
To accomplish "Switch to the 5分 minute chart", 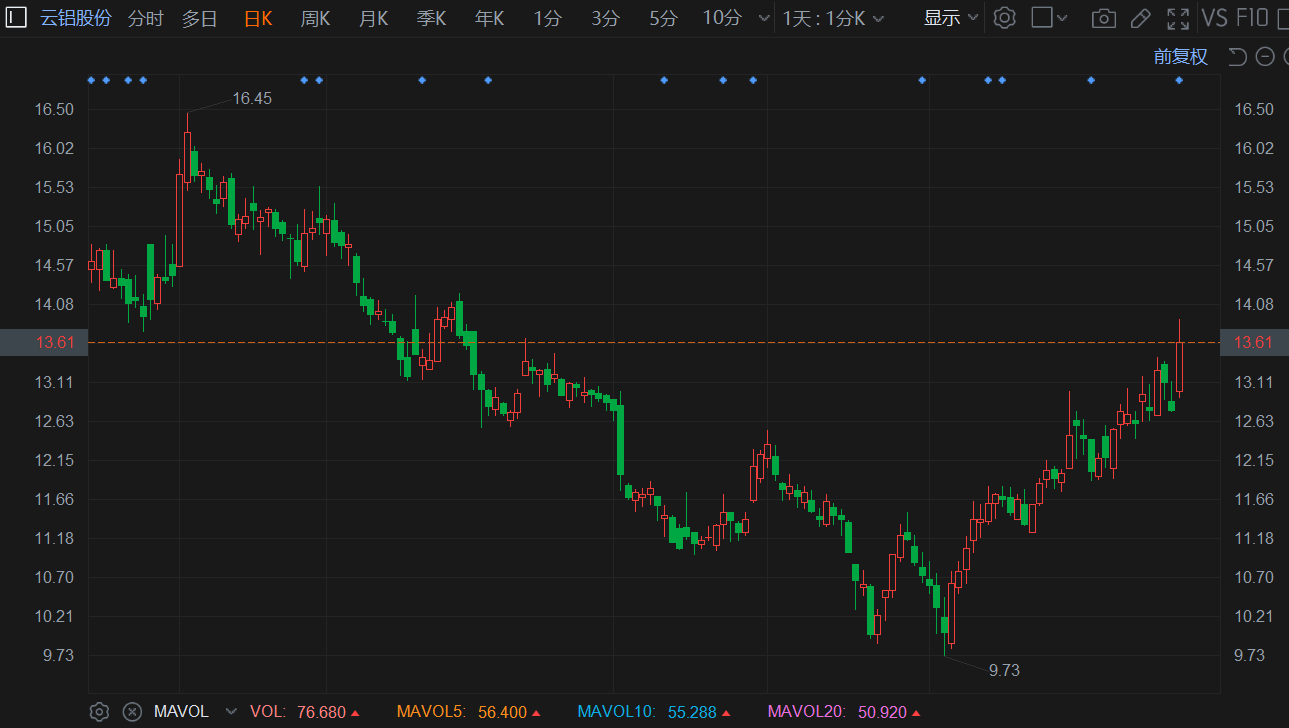I will pos(663,18).
